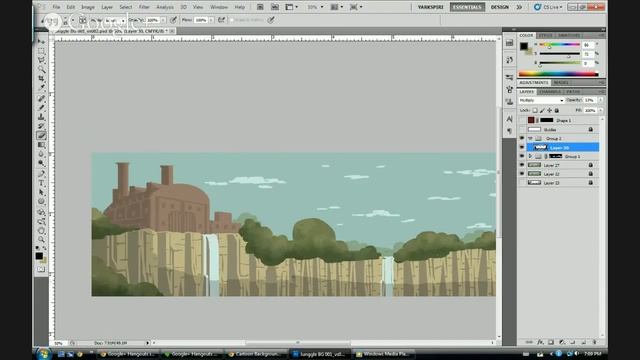This screenshot has width=640, height=360.
Task: Select the Quick Selection tool
Action: (41, 69)
